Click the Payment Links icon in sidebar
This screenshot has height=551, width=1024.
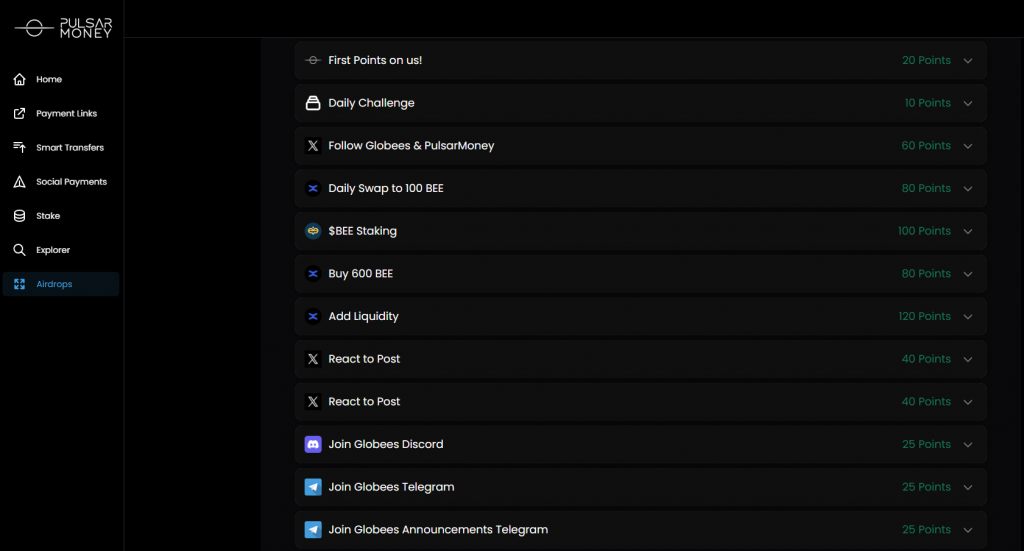[19, 113]
